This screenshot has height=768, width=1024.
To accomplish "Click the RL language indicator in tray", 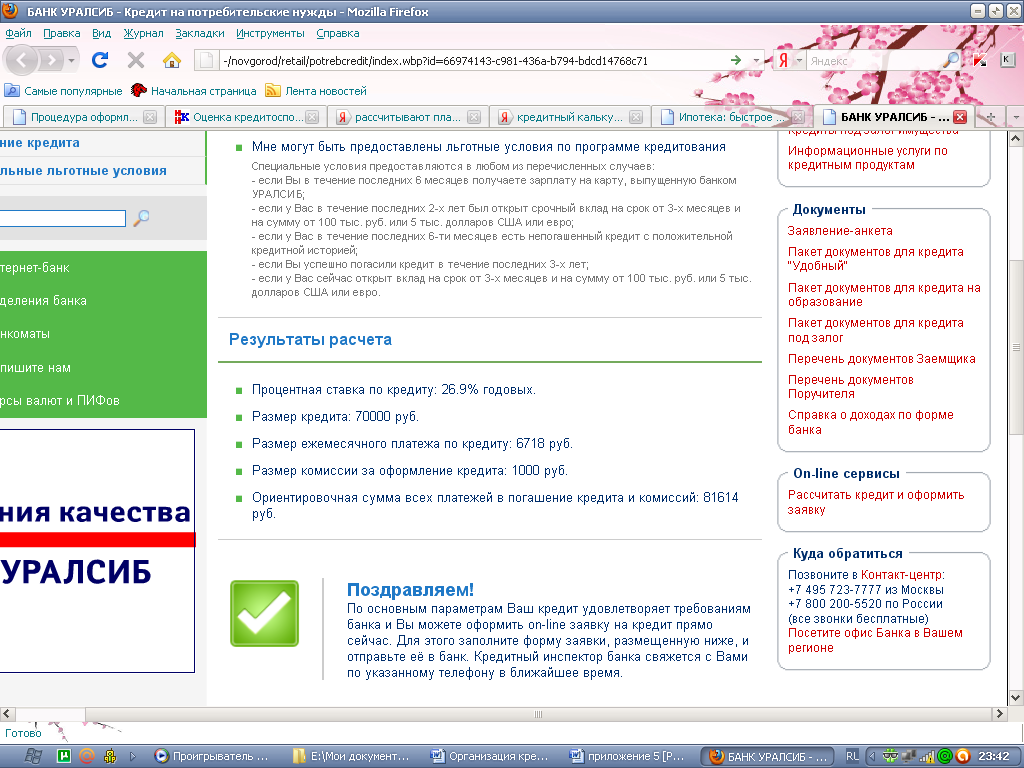I will (852, 756).
